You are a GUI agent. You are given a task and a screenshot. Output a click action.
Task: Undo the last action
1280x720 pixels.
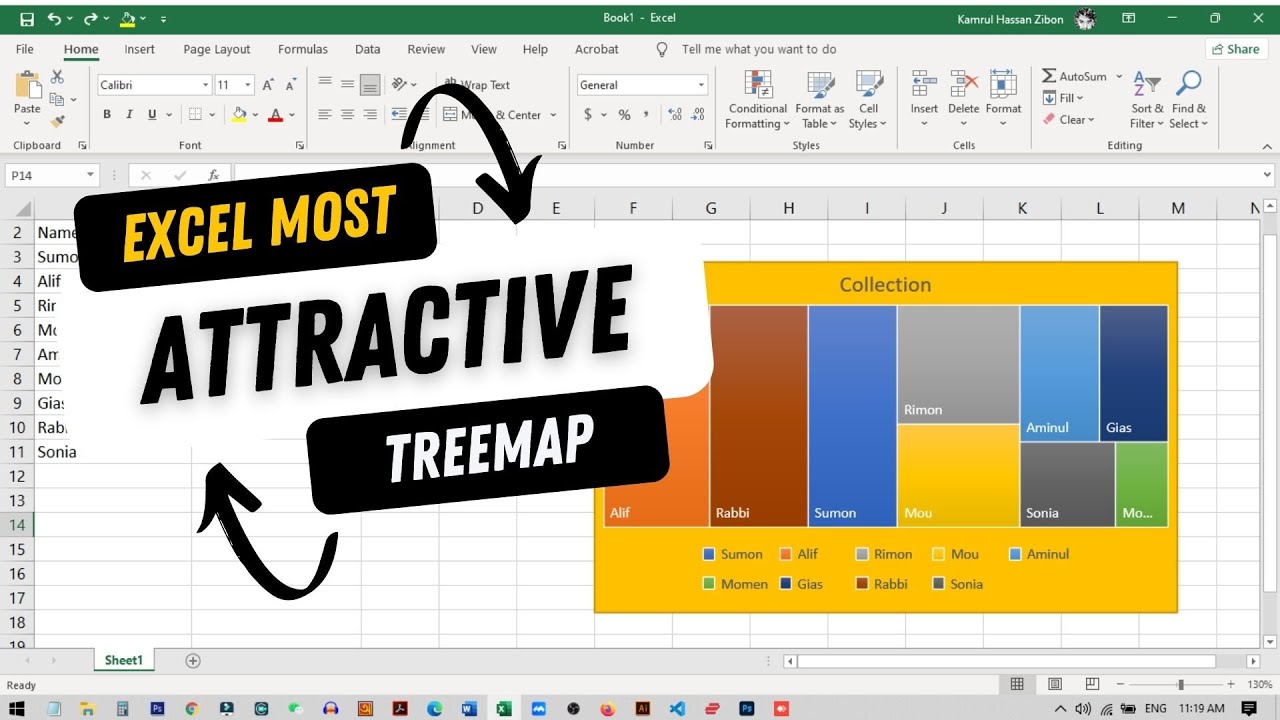pos(53,18)
